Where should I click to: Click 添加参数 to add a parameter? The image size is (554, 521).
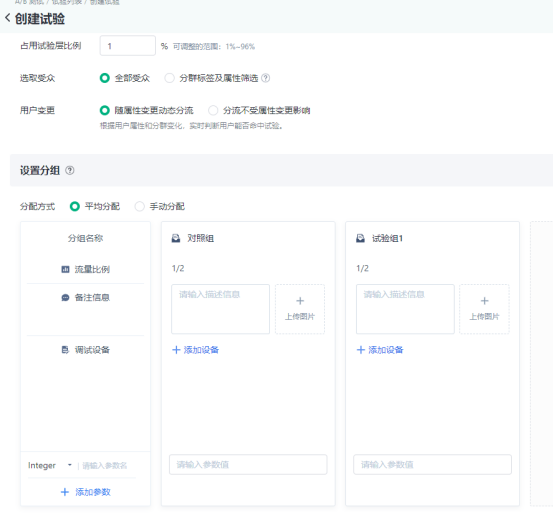tap(86, 492)
